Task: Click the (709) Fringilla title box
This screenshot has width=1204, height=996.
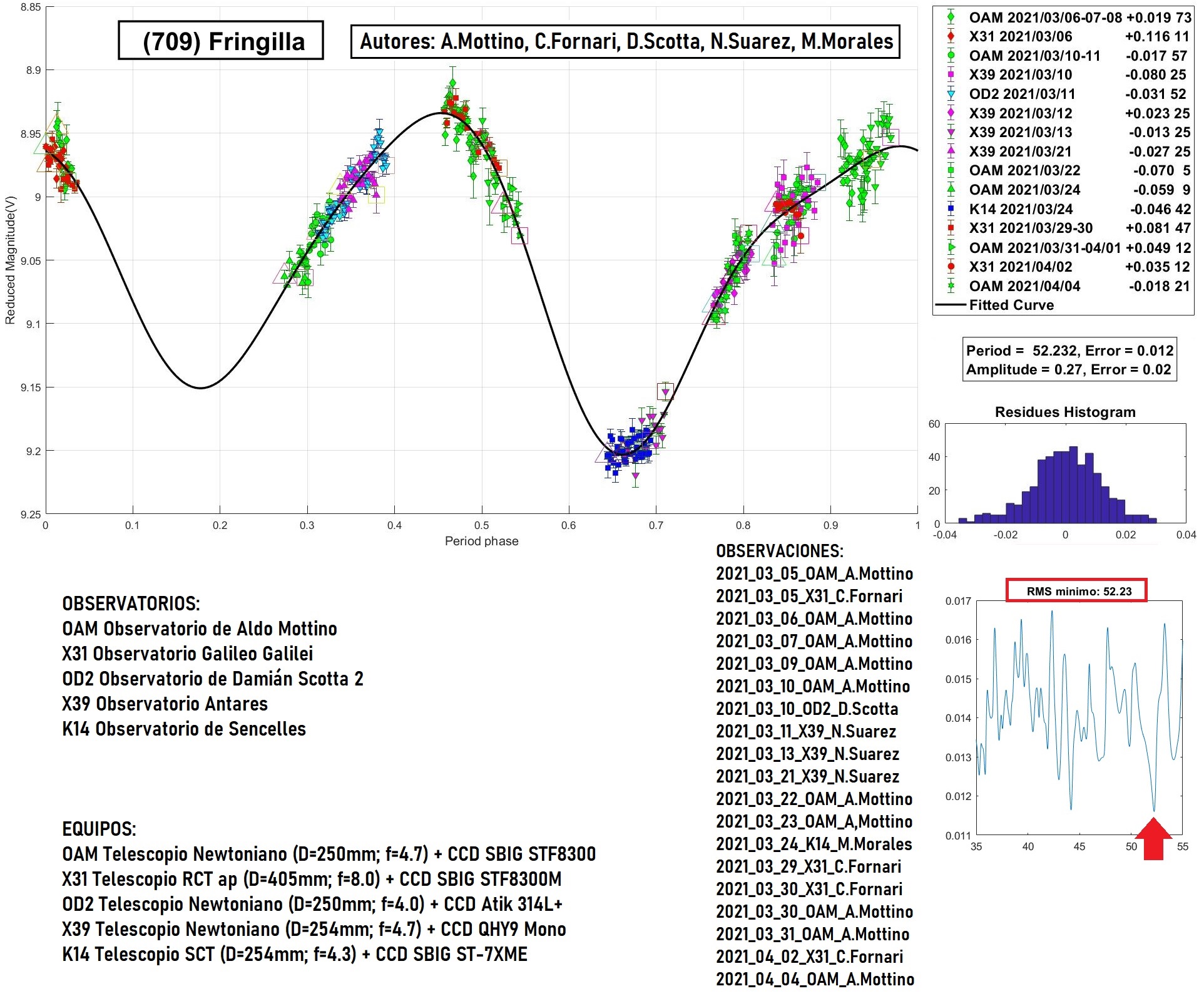Action: tap(221, 41)
